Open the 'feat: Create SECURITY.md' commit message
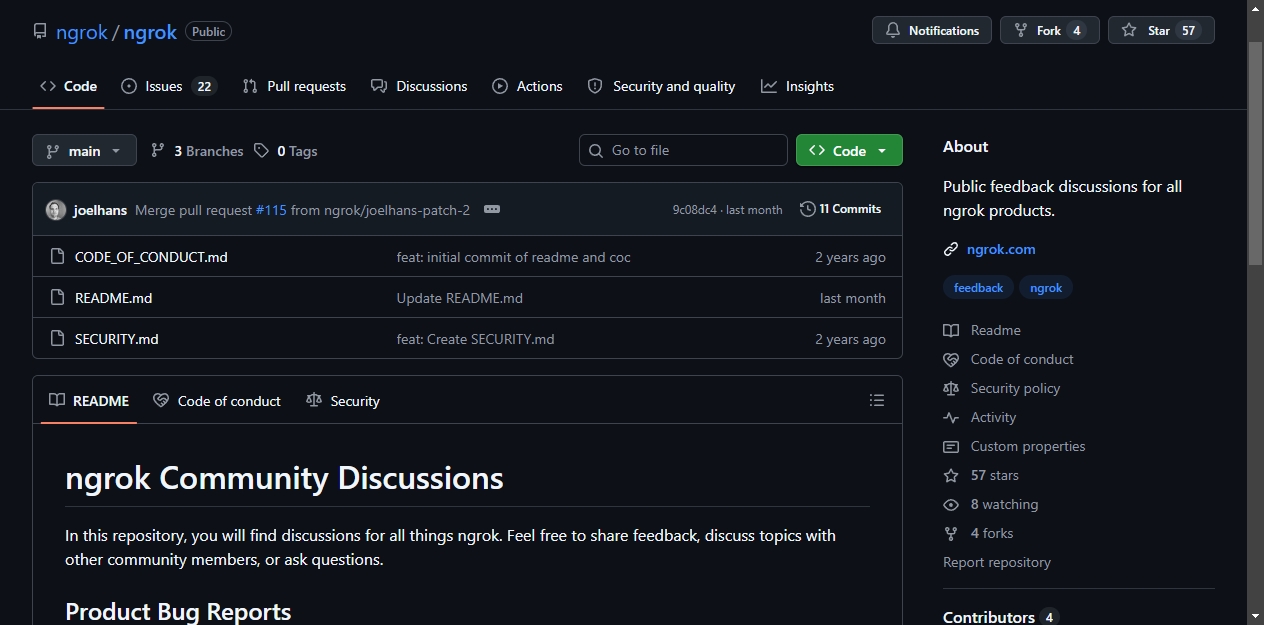This screenshot has height=625, width=1264. click(475, 339)
